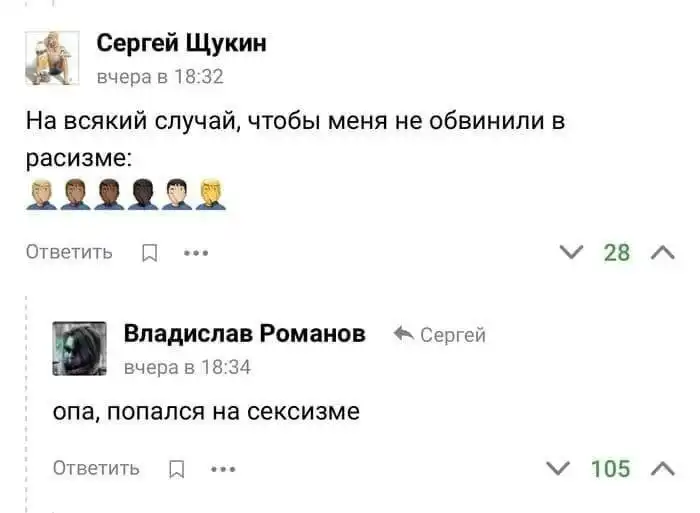
Task: Click the rating count 105
Action: click(610, 468)
